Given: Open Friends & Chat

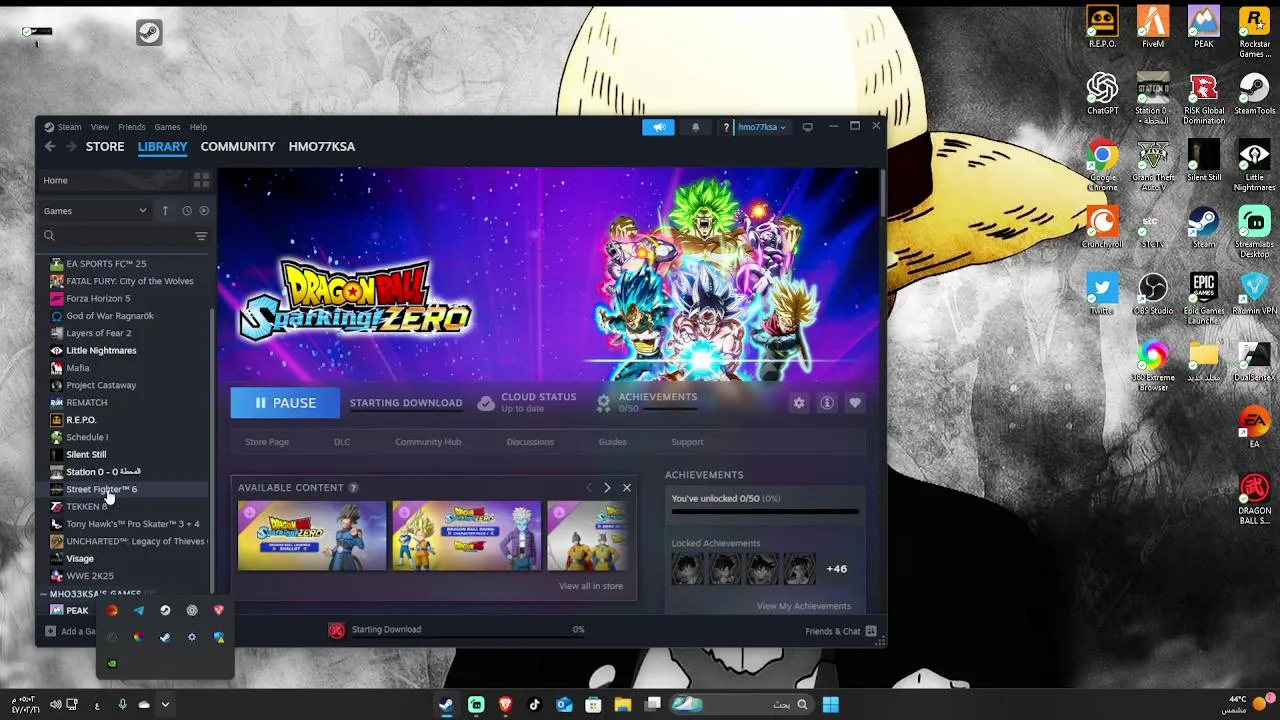Looking at the screenshot, I should (840, 632).
